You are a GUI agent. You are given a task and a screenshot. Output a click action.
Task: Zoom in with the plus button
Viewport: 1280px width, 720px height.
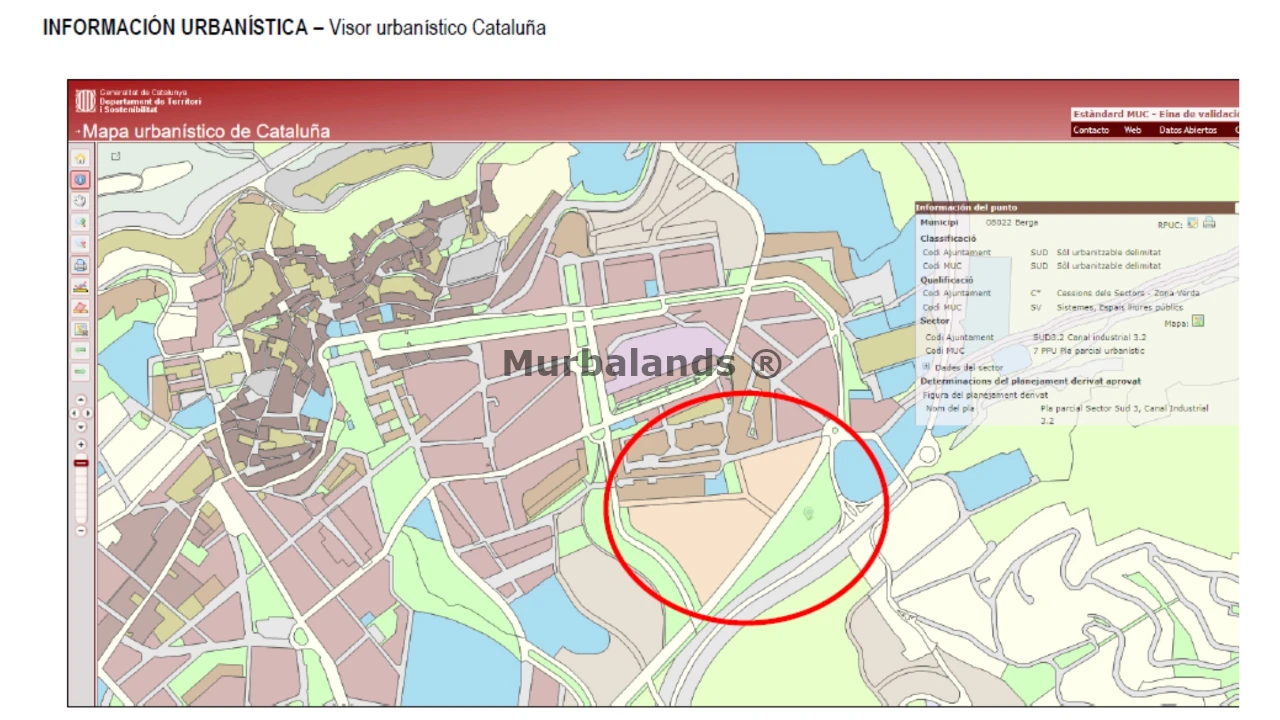tap(81, 445)
